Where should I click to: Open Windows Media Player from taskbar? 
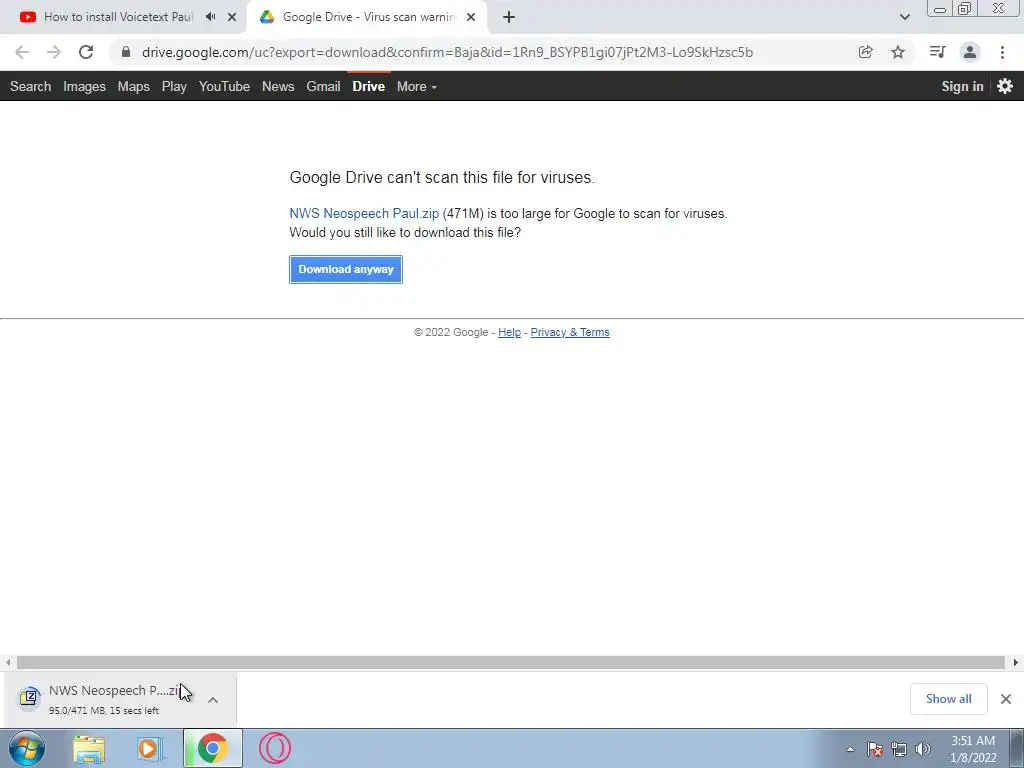click(149, 748)
